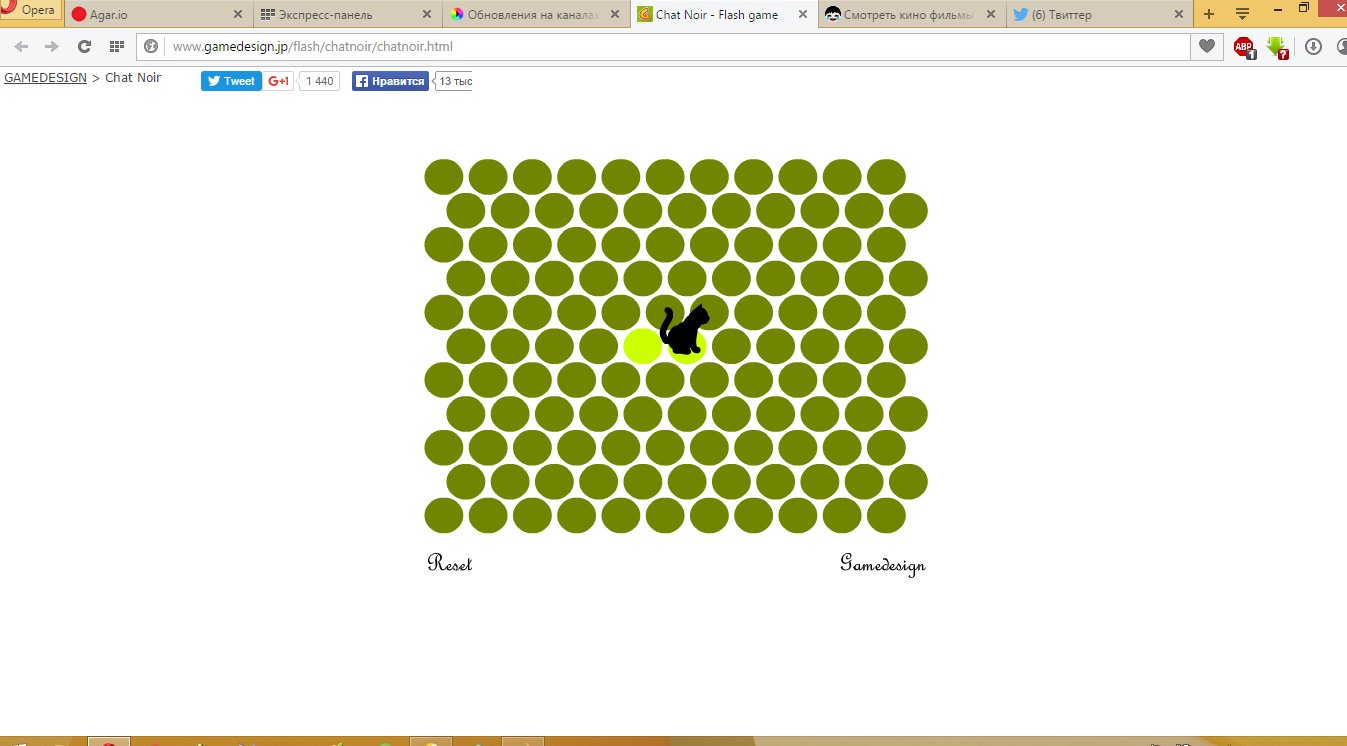Click the colorful Обновления tab favicon
Image resolution: width=1347 pixels, height=746 pixels.
point(456,15)
